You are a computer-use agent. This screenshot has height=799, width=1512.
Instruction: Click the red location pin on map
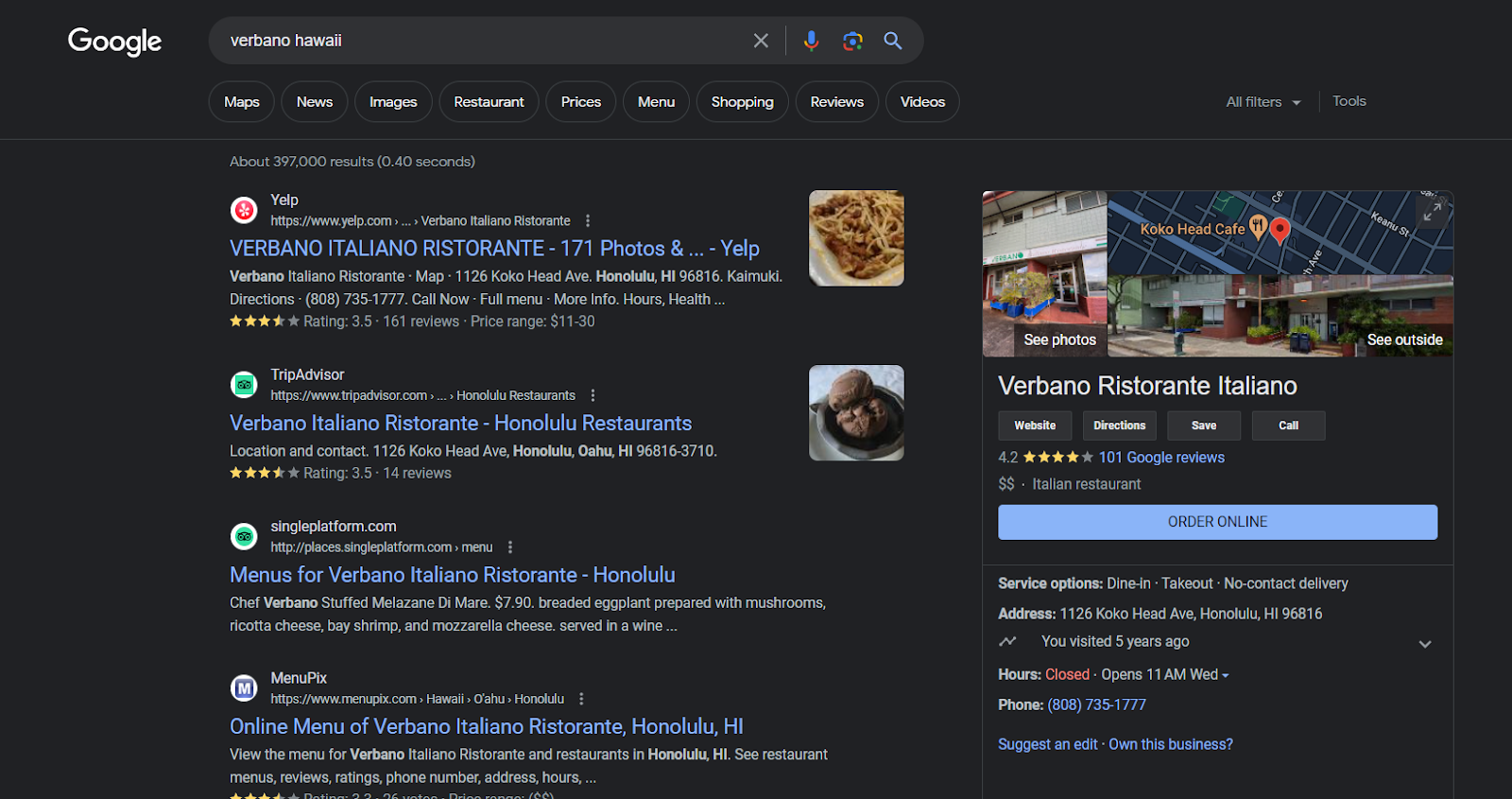pos(1280,231)
